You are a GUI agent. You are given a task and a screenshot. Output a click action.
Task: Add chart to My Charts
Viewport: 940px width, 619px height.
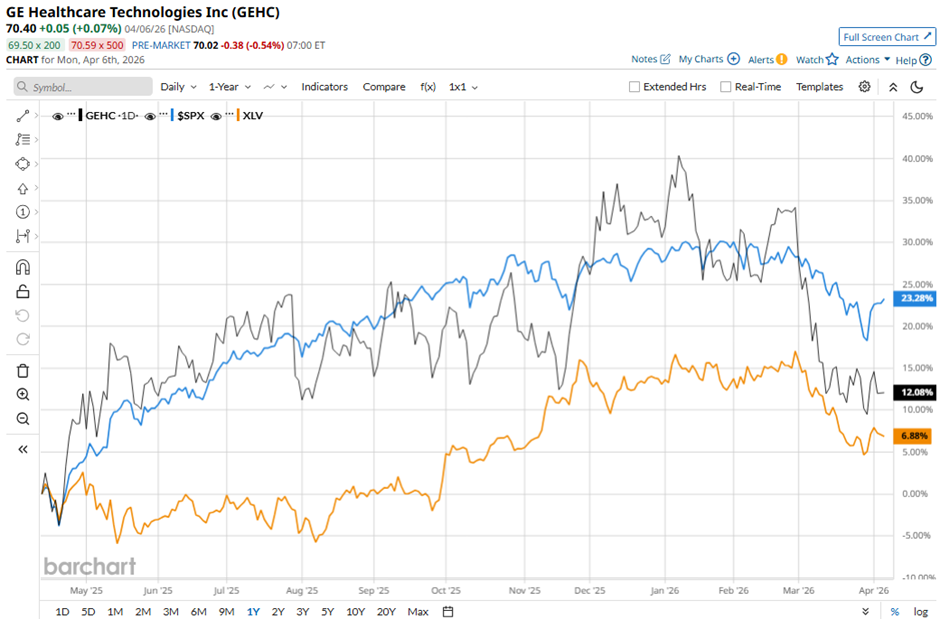click(x=709, y=59)
